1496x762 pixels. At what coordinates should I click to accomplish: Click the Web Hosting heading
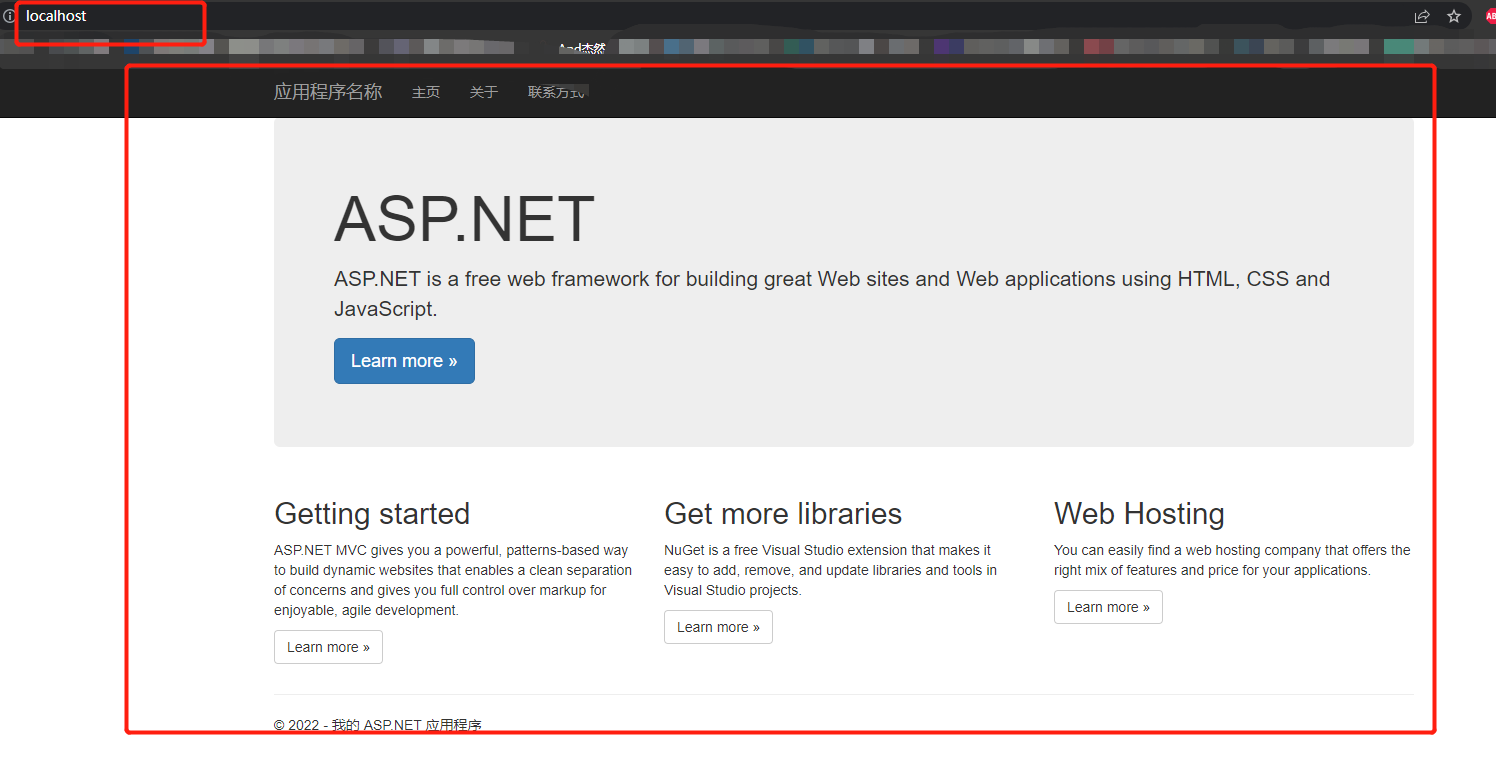1139,514
